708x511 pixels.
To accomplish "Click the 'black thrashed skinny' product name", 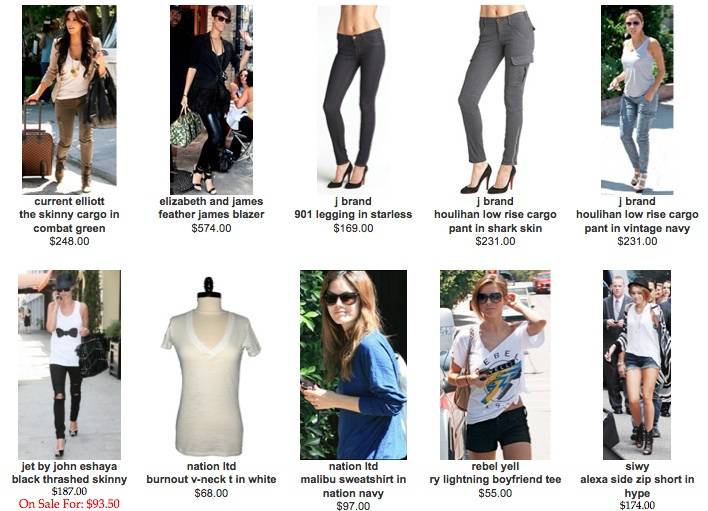I will pos(69,479).
